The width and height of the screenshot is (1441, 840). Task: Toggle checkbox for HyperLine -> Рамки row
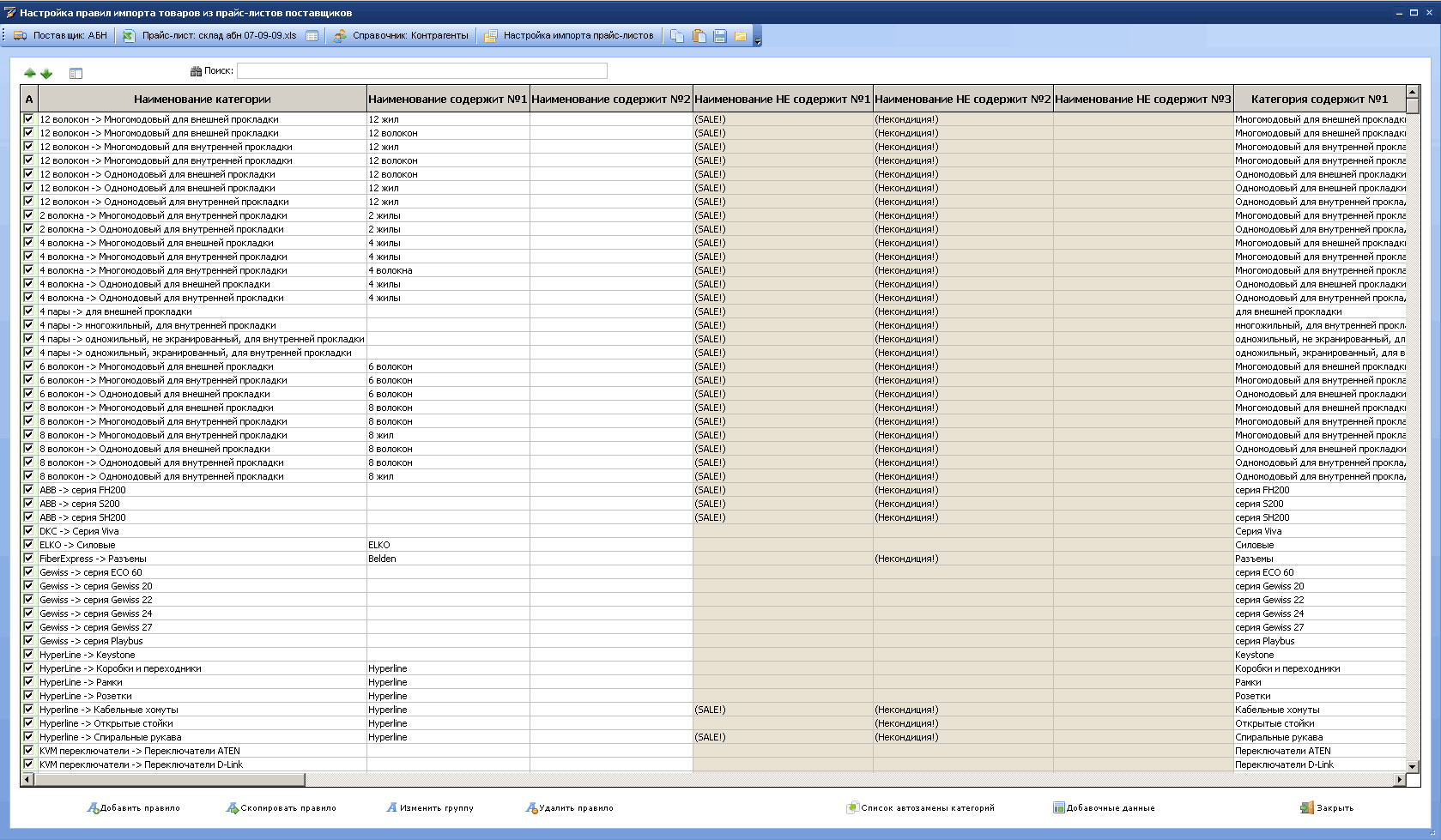(28, 681)
